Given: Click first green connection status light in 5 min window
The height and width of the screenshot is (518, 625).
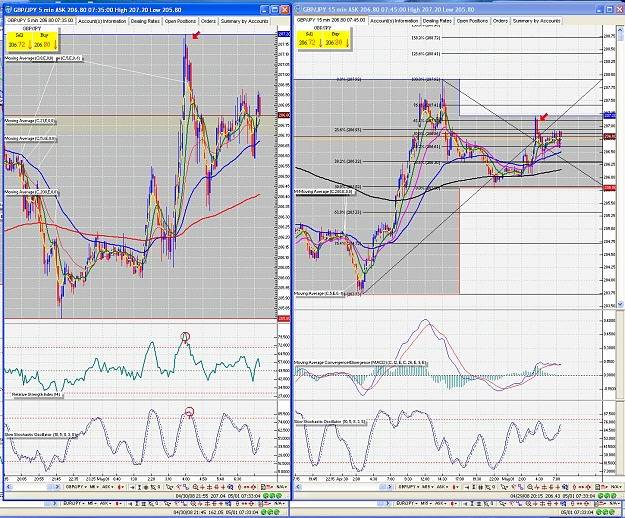Looking at the screenshot, I should tap(265, 496).
